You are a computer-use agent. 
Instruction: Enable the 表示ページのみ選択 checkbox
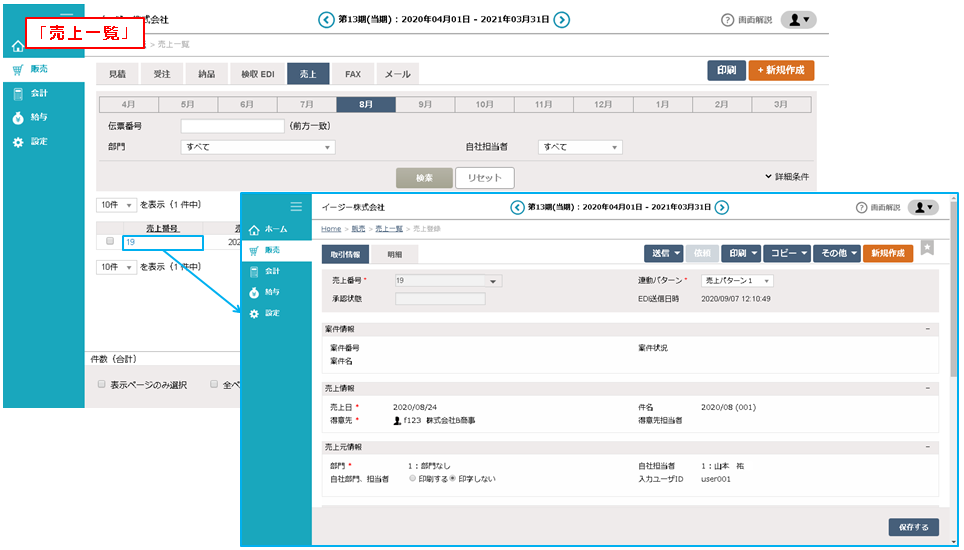(x=101, y=384)
